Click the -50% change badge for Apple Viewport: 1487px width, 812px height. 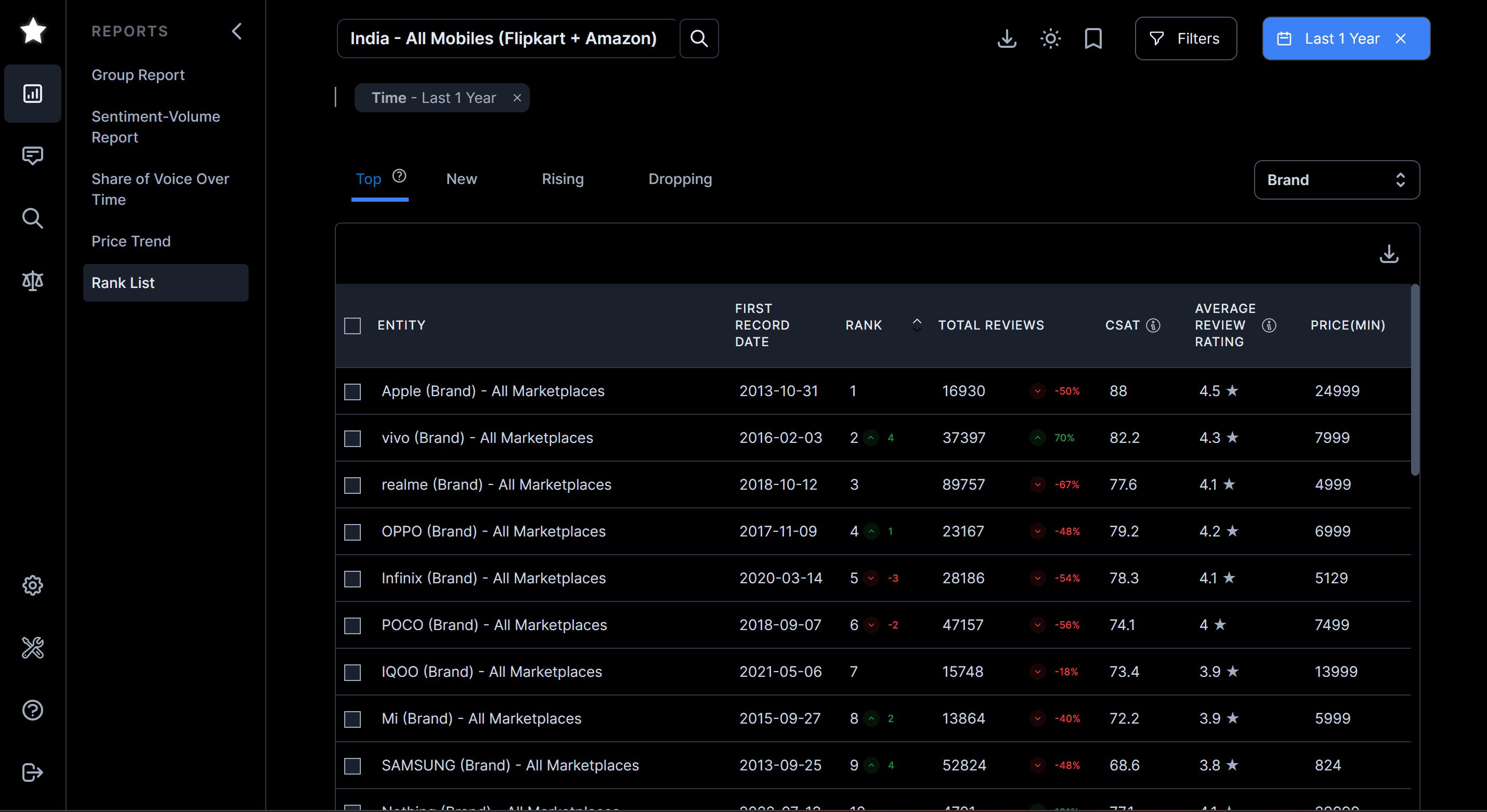point(1054,391)
